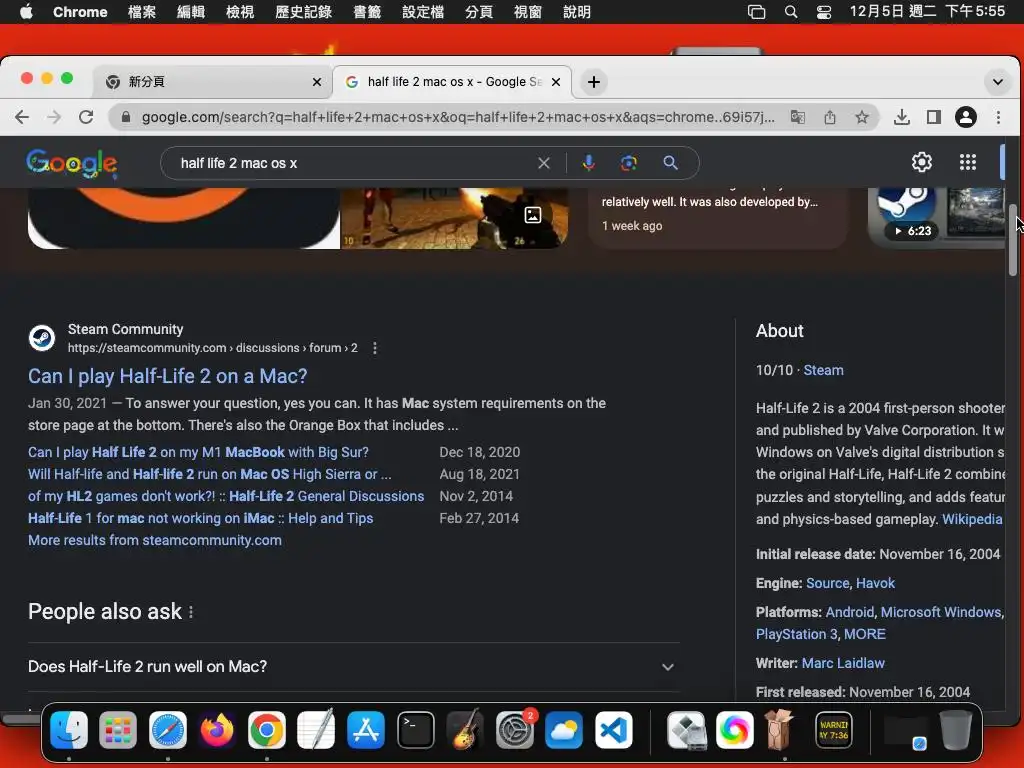Show MORE platforms link

coord(865,634)
